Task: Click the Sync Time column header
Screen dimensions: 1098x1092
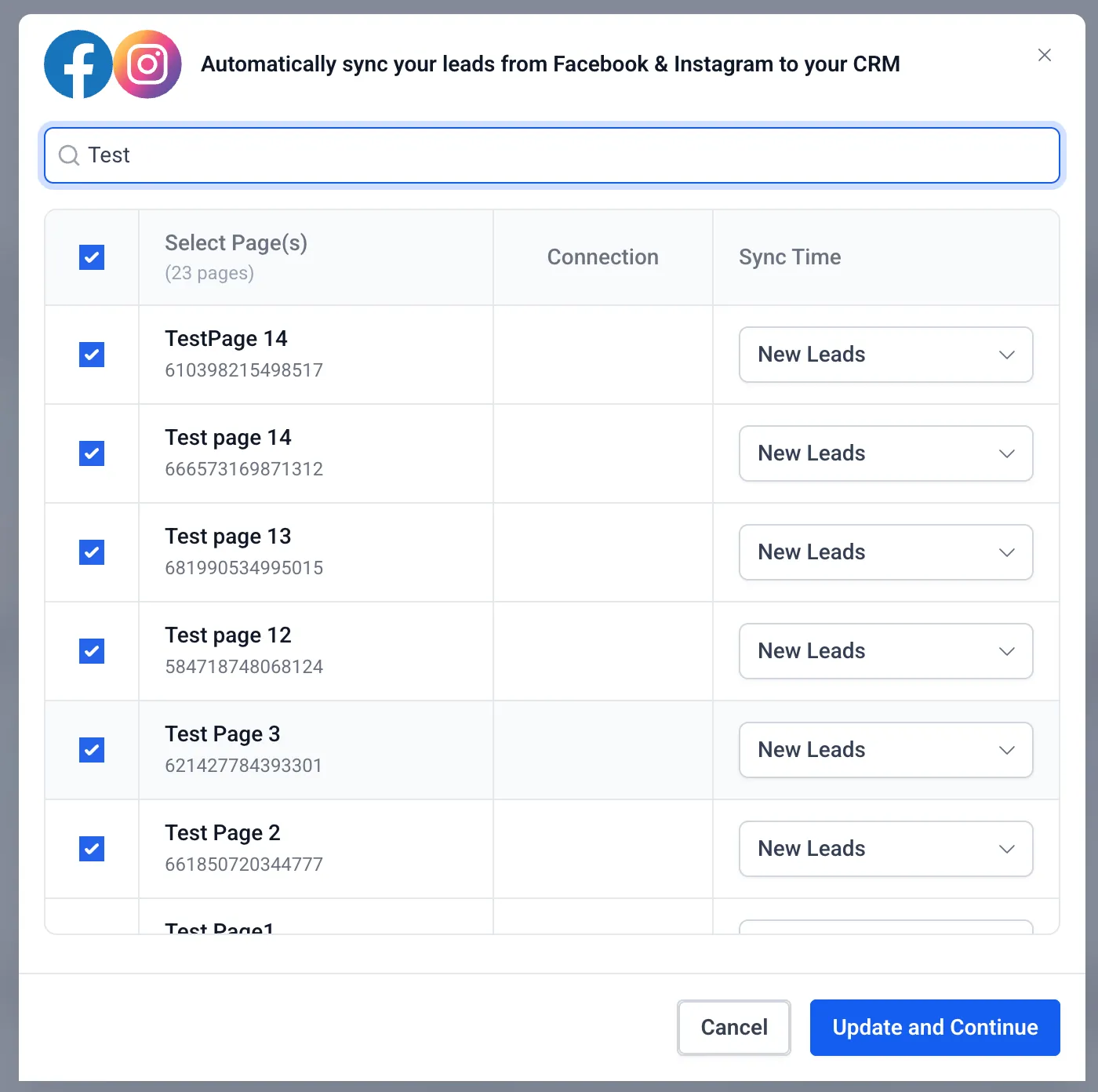Action: tap(790, 257)
